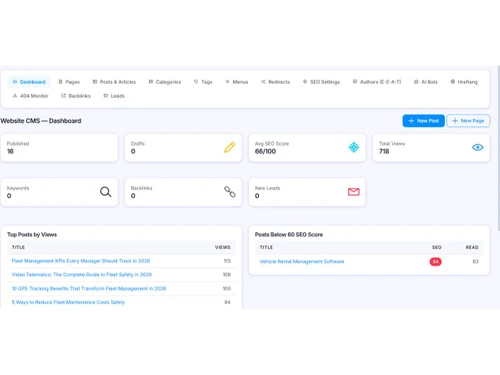Screen dimensions: 500x375
Task: Click the vertical page scrollbar
Action: point(499,148)
